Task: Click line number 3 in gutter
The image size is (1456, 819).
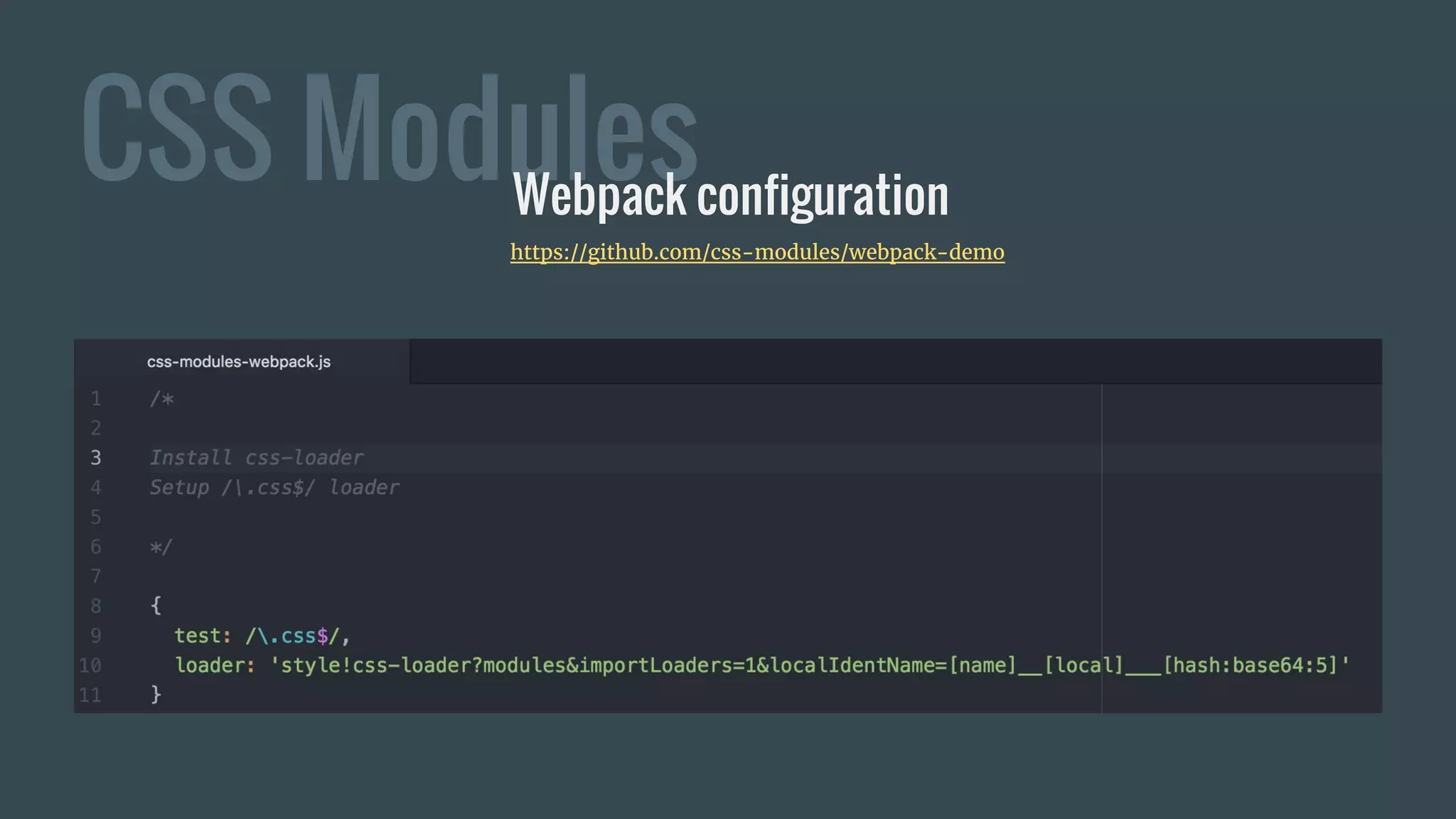Action: pyautogui.click(x=96, y=458)
